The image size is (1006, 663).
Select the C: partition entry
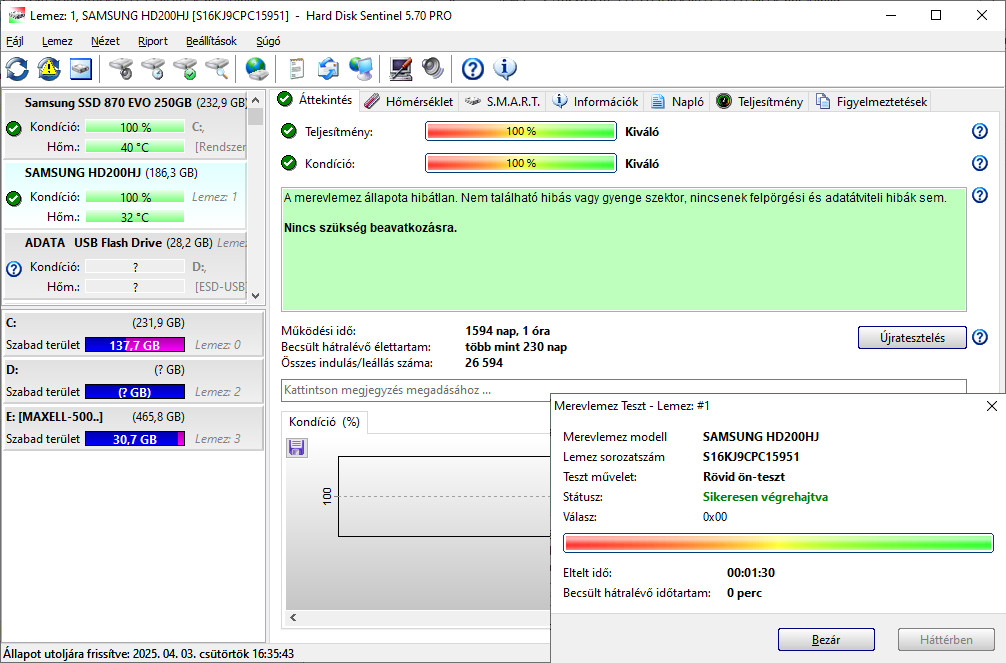(133, 334)
